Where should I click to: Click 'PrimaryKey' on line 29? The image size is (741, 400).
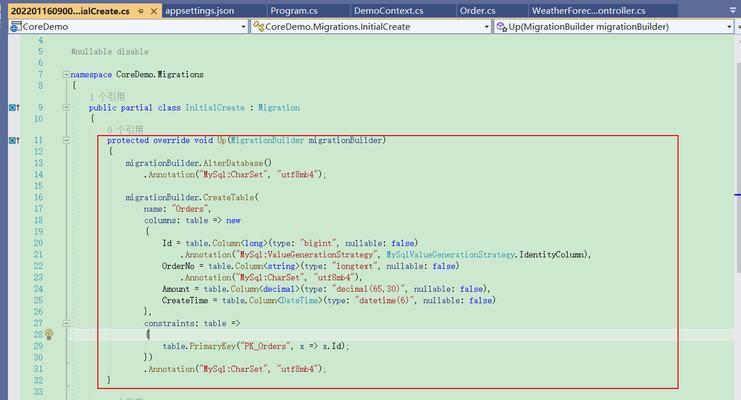tap(213, 346)
